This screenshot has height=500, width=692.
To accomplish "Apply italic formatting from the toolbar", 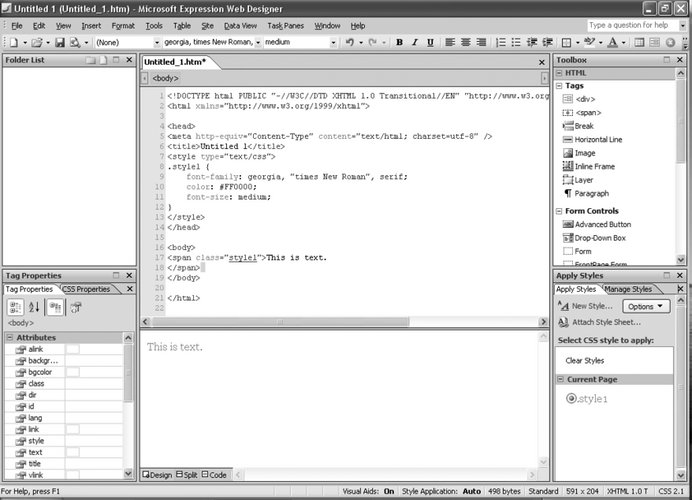I will coord(414,43).
